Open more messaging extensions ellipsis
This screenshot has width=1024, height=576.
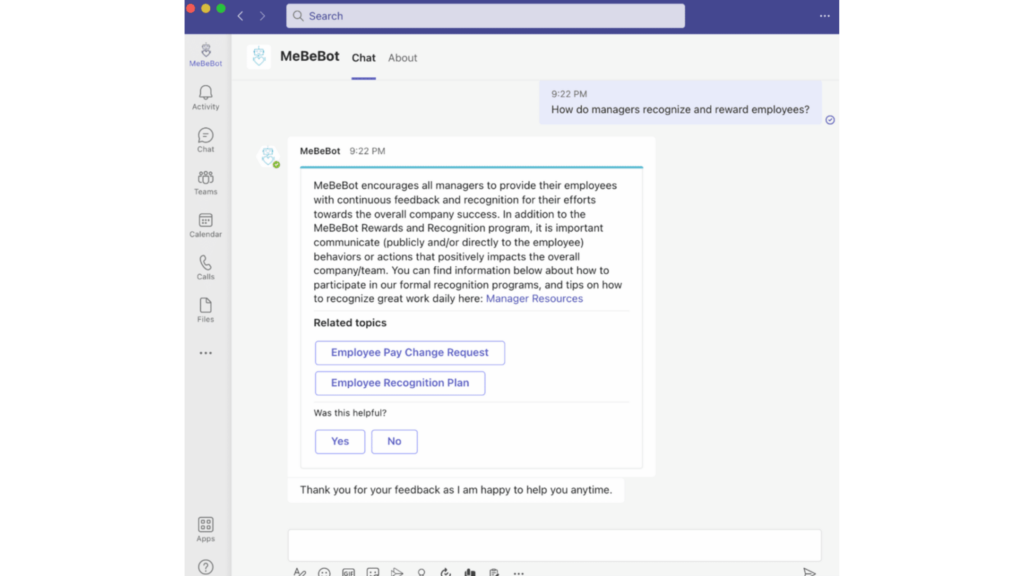click(519, 573)
